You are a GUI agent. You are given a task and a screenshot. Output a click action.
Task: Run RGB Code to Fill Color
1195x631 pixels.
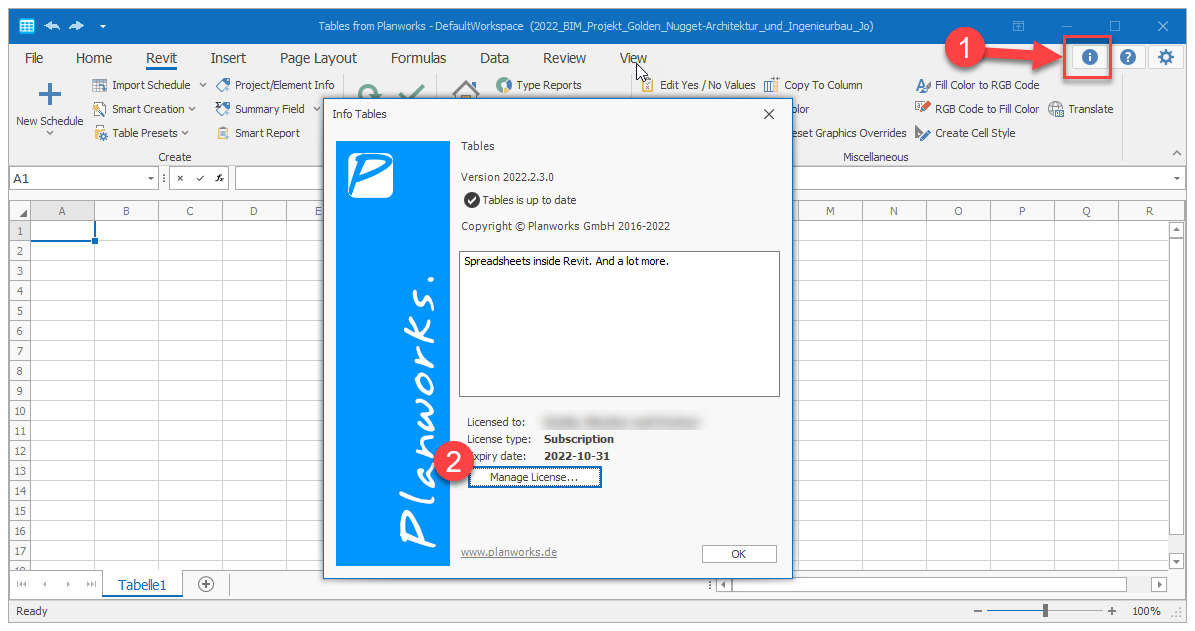(x=977, y=109)
